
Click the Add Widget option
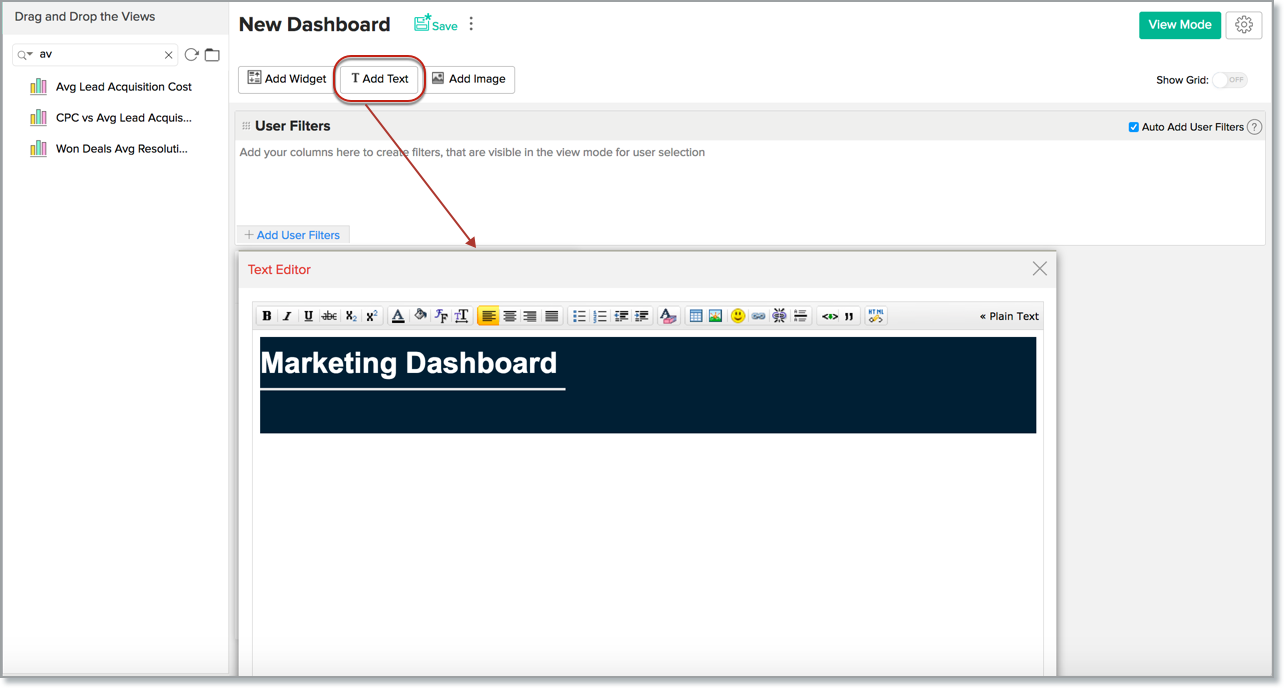tap(285, 79)
